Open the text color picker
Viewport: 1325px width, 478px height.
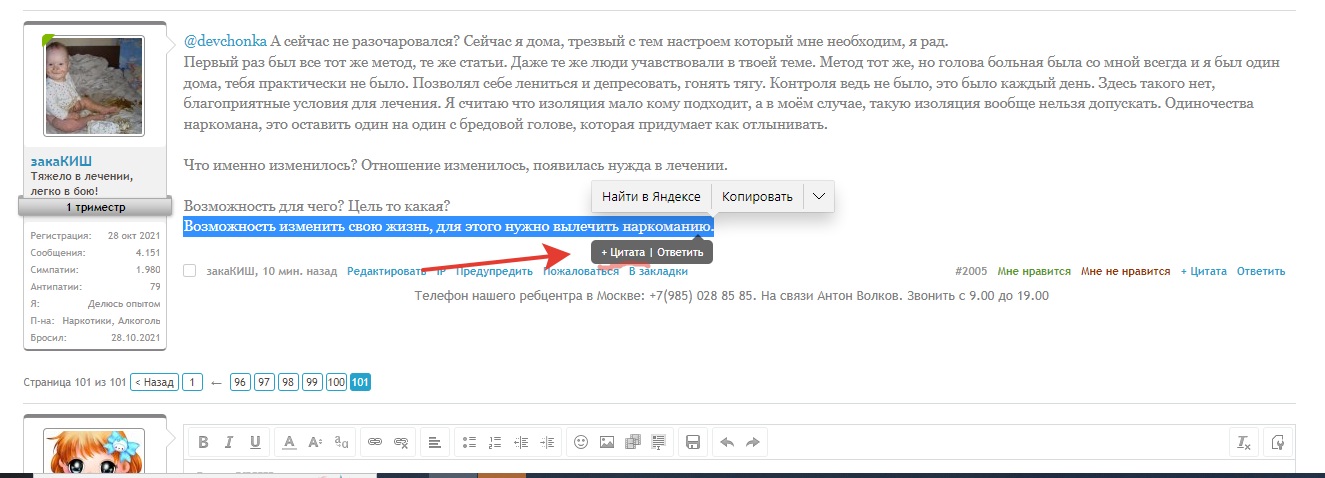tap(288, 442)
